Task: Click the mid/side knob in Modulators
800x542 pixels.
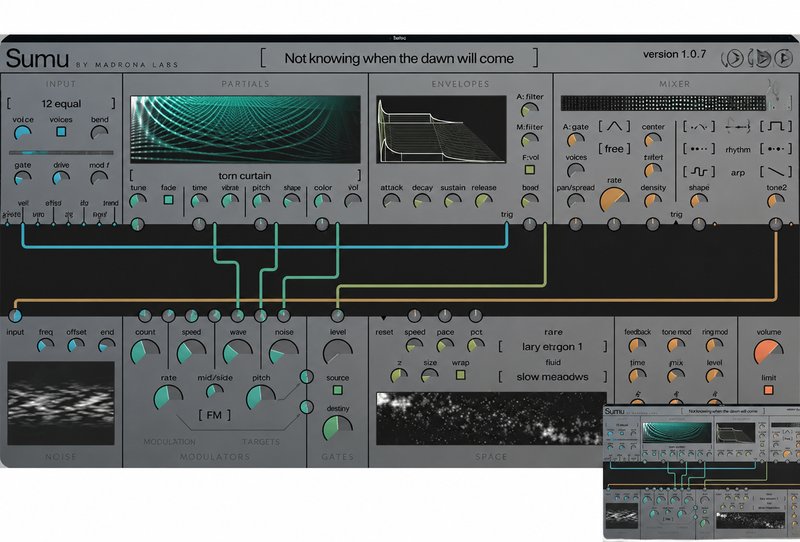Action: click(215, 391)
